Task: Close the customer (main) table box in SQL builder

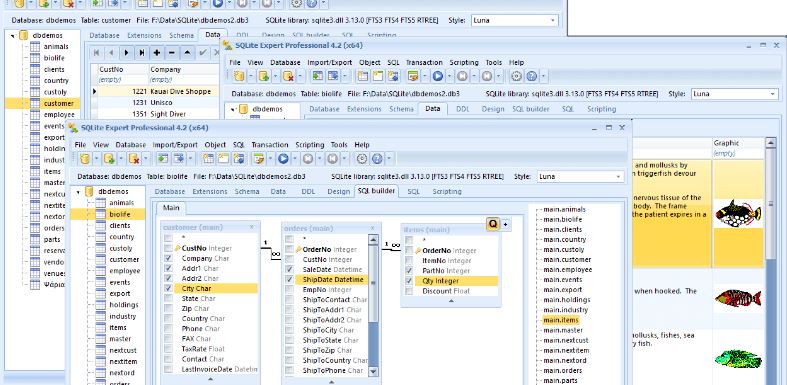Action: tap(252, 227)
